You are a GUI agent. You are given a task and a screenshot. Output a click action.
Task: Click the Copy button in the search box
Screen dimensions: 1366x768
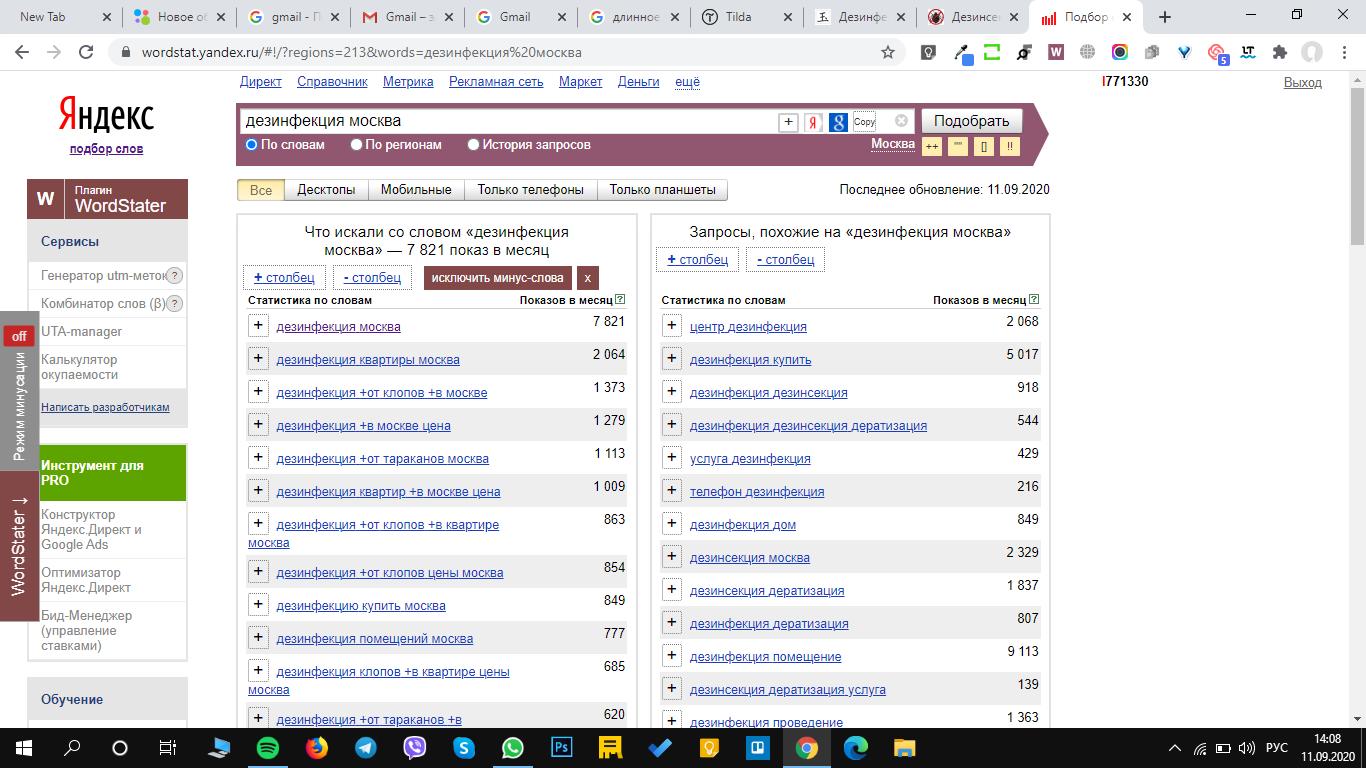pos(865,122)
